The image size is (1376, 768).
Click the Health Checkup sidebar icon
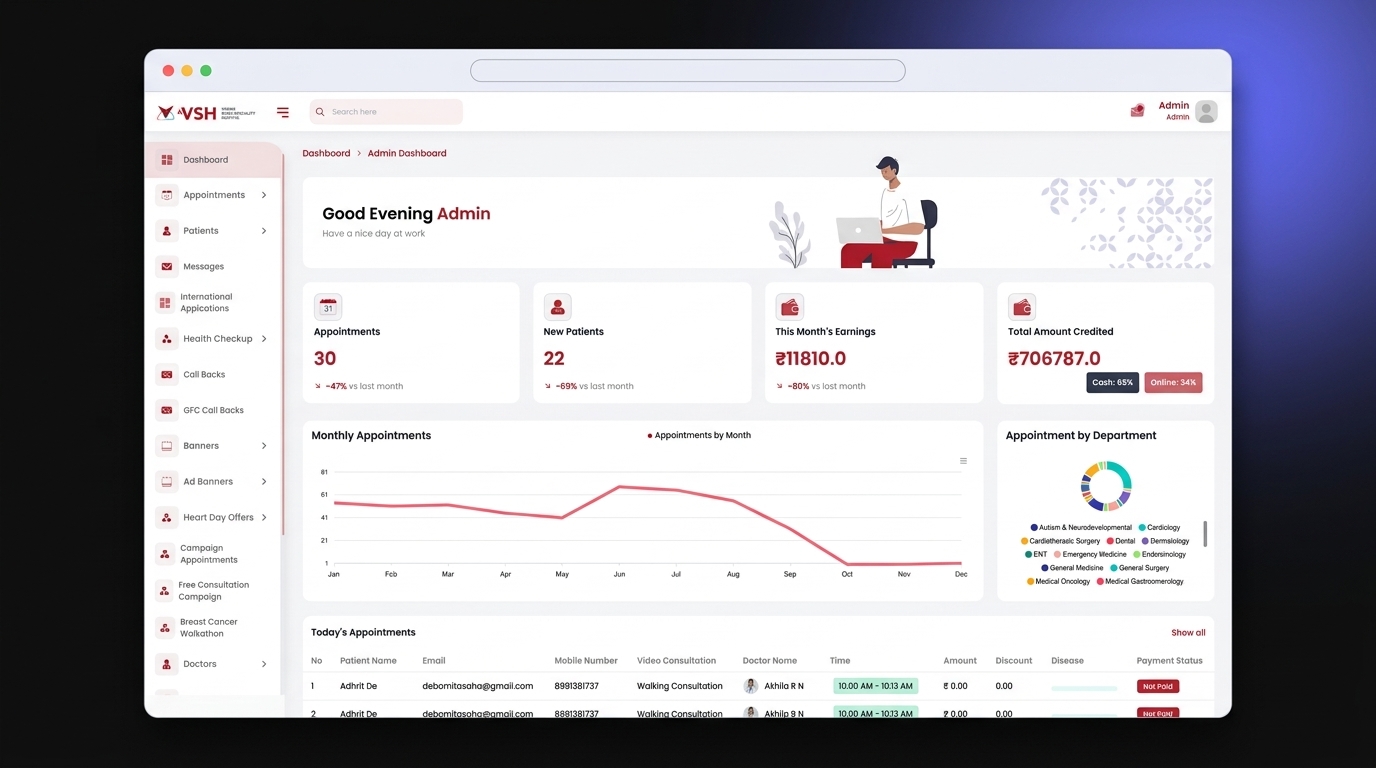point(167,339)
